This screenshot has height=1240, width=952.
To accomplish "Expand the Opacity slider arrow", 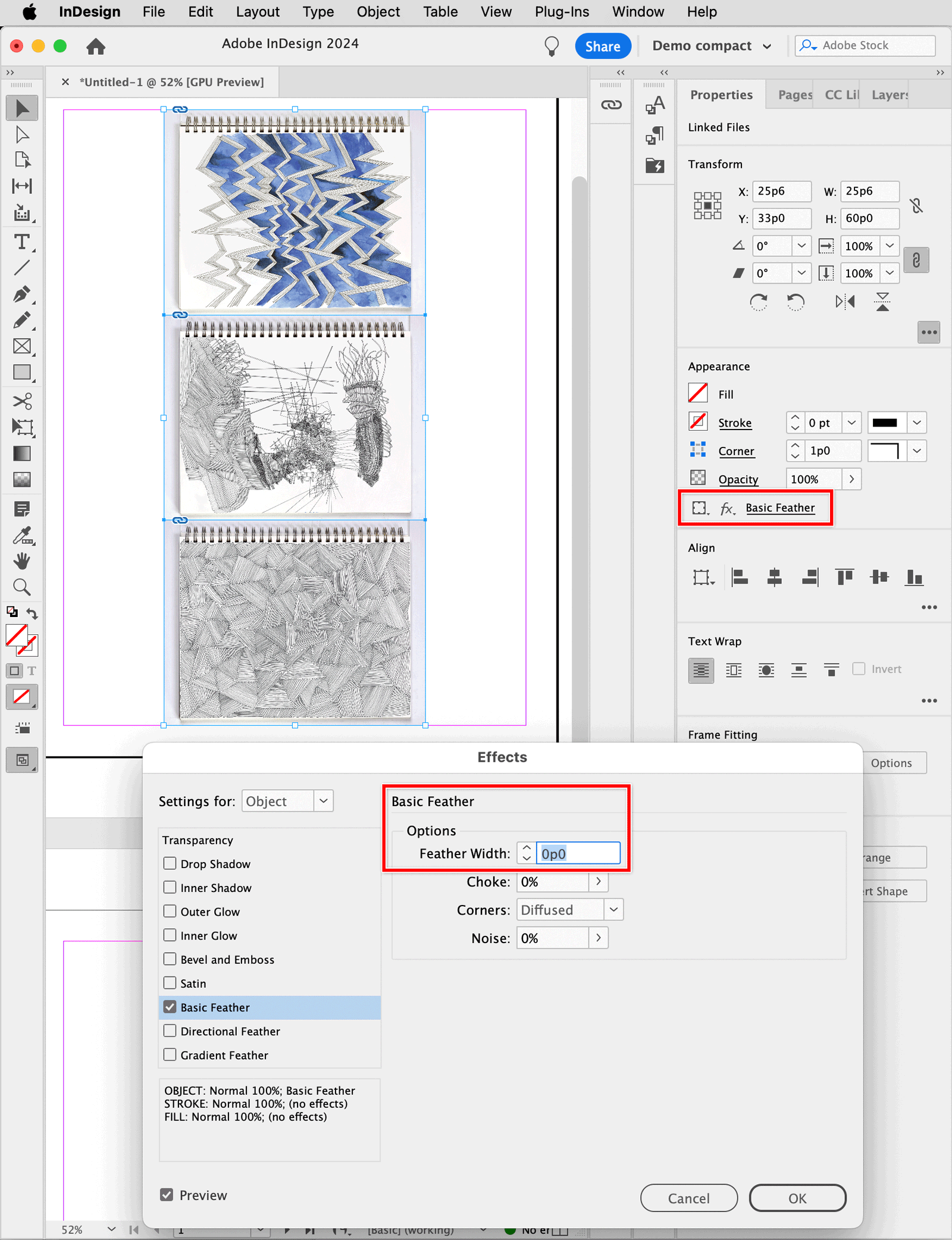I will click(x=851, y=479).
